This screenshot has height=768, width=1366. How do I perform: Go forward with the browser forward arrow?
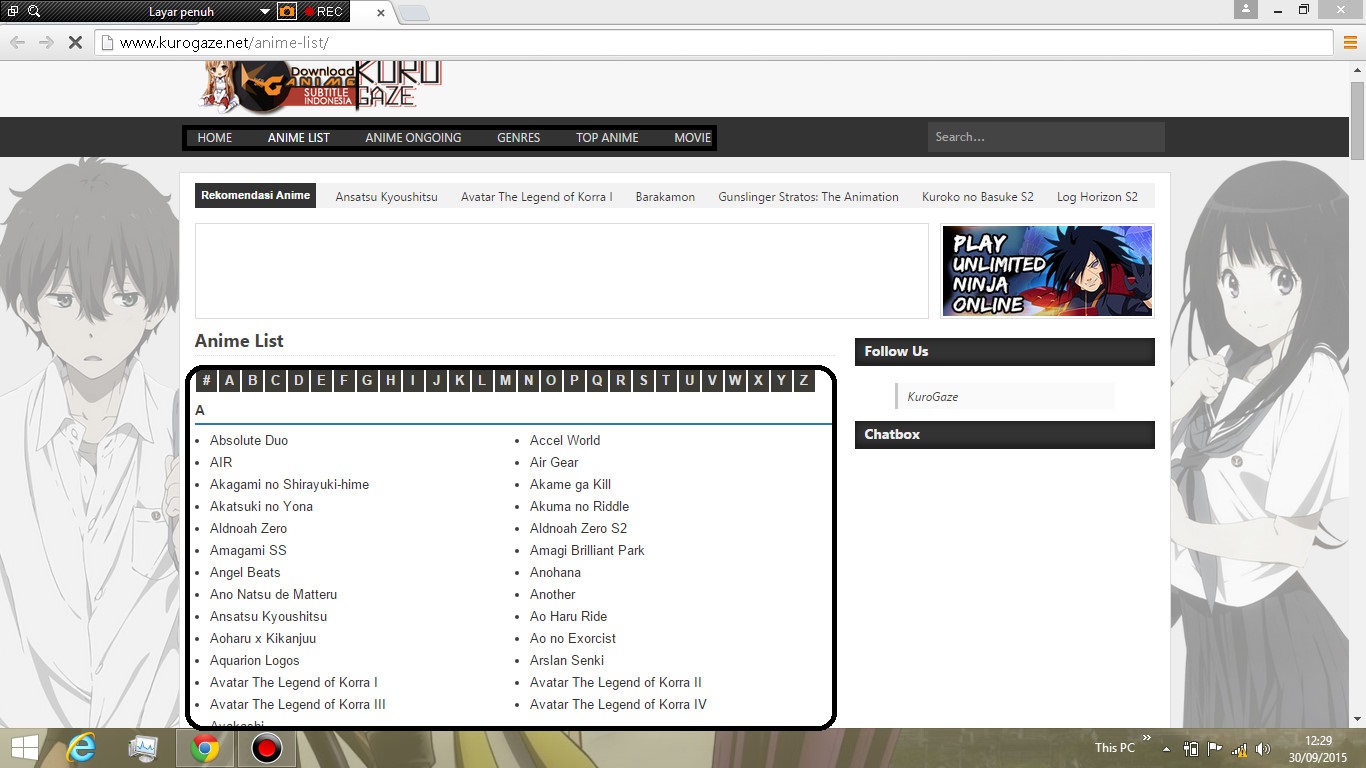coord(46,43)
